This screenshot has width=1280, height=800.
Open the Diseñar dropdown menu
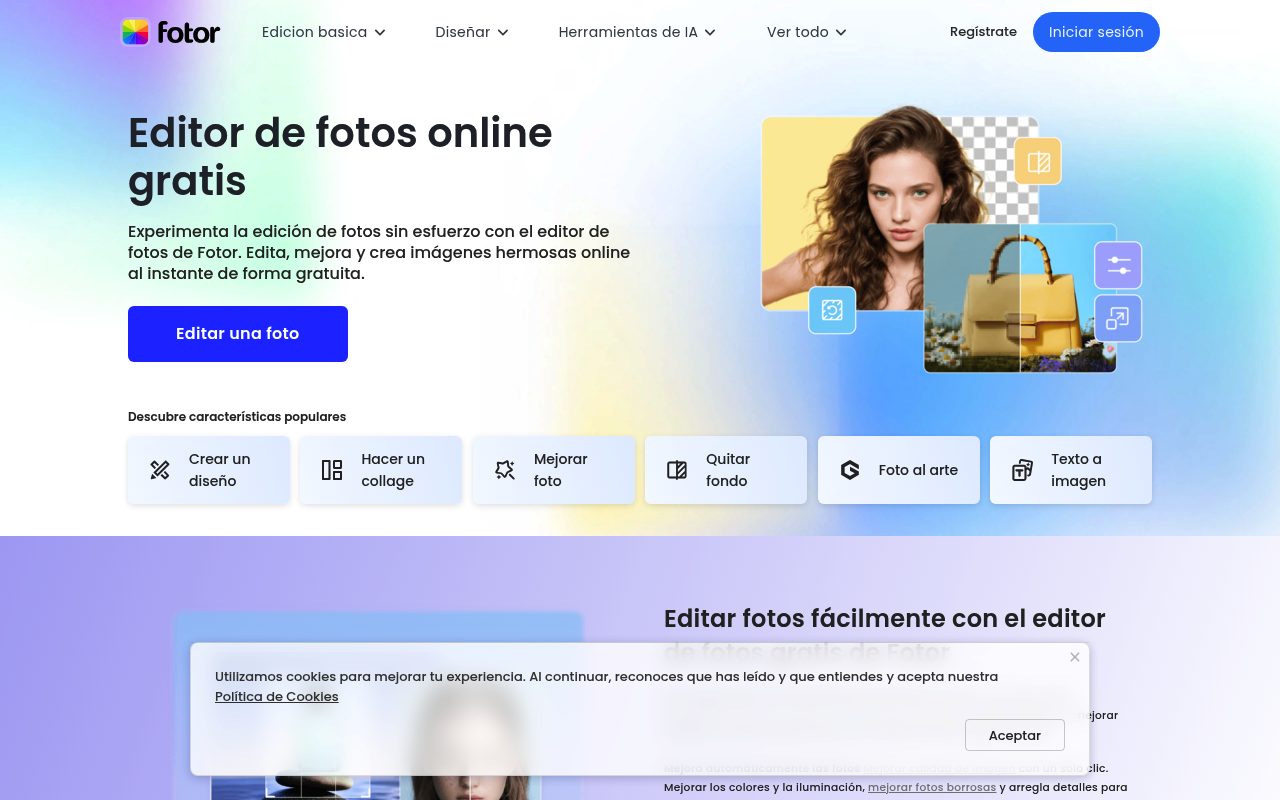tap(472, 32)
